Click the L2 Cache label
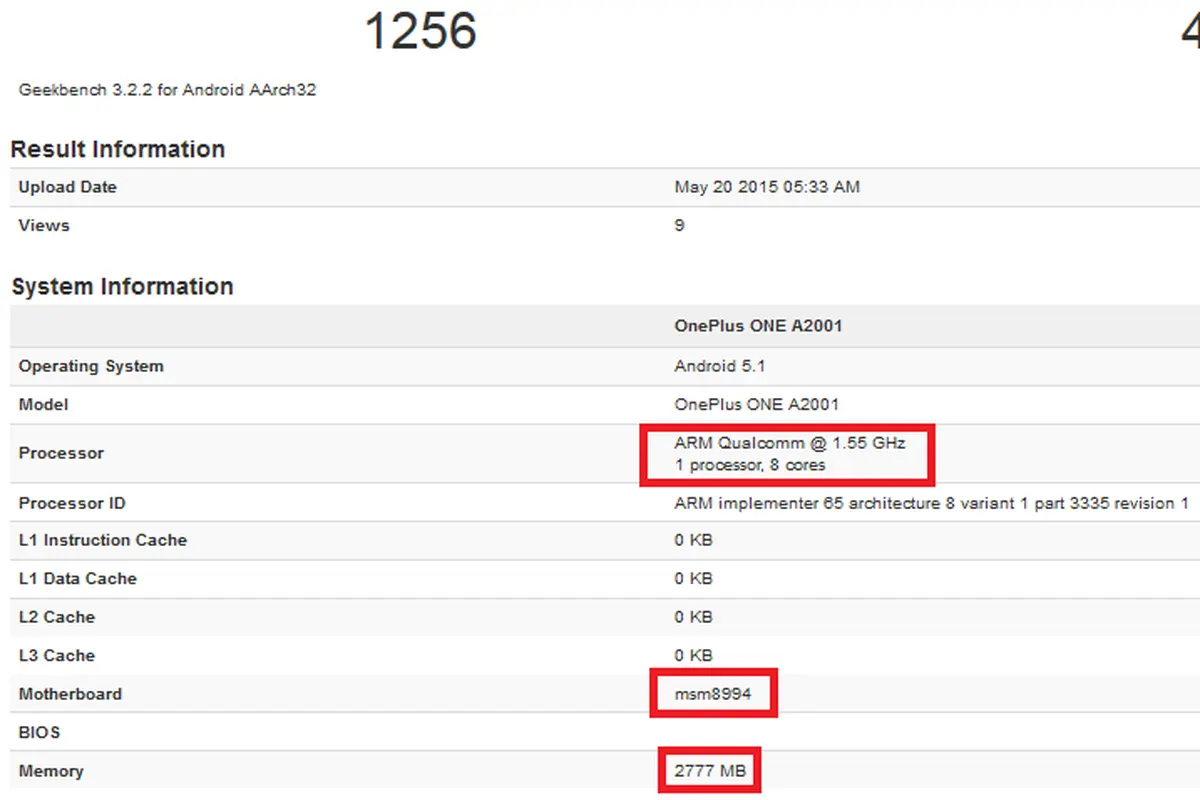Image resolution: width=1200 pixels, height=800 pixels. point(57,617)
